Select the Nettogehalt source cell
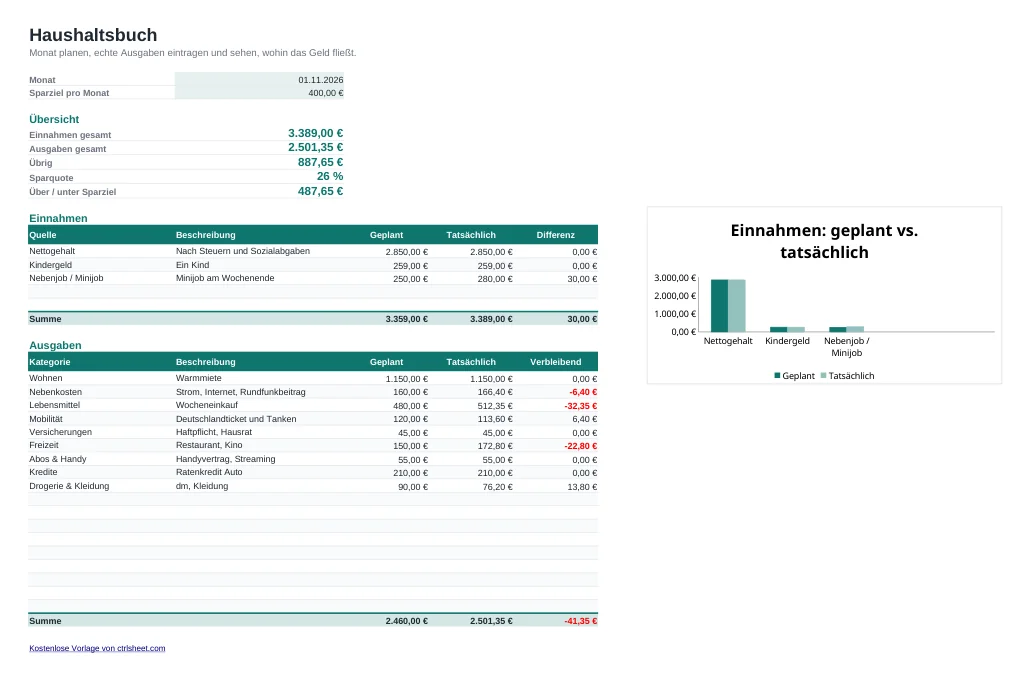Viewport: 1031px width, 681px height. tap(101, 251)
